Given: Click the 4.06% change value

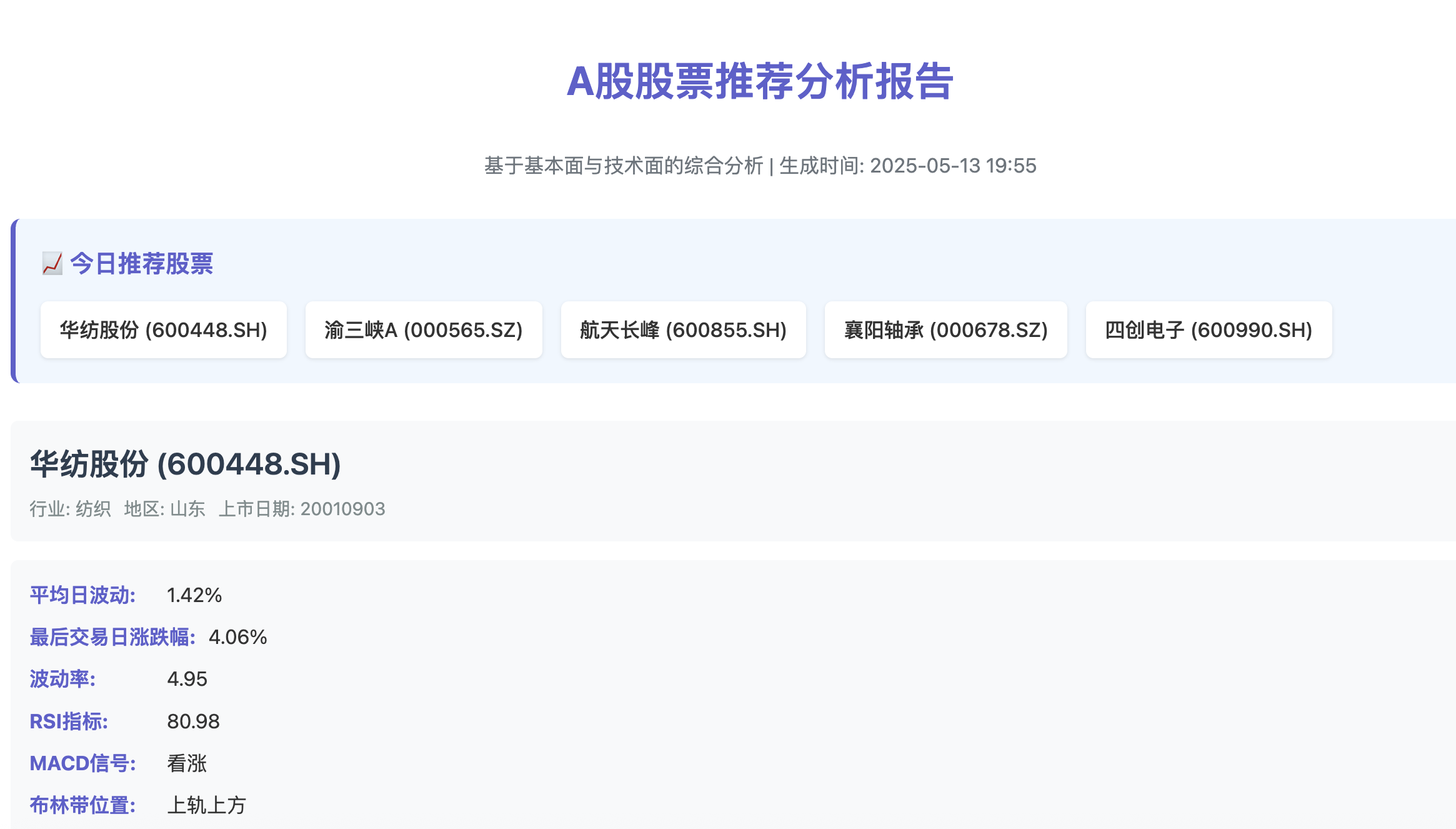Looking at the screenshot, I should (238, 637).
